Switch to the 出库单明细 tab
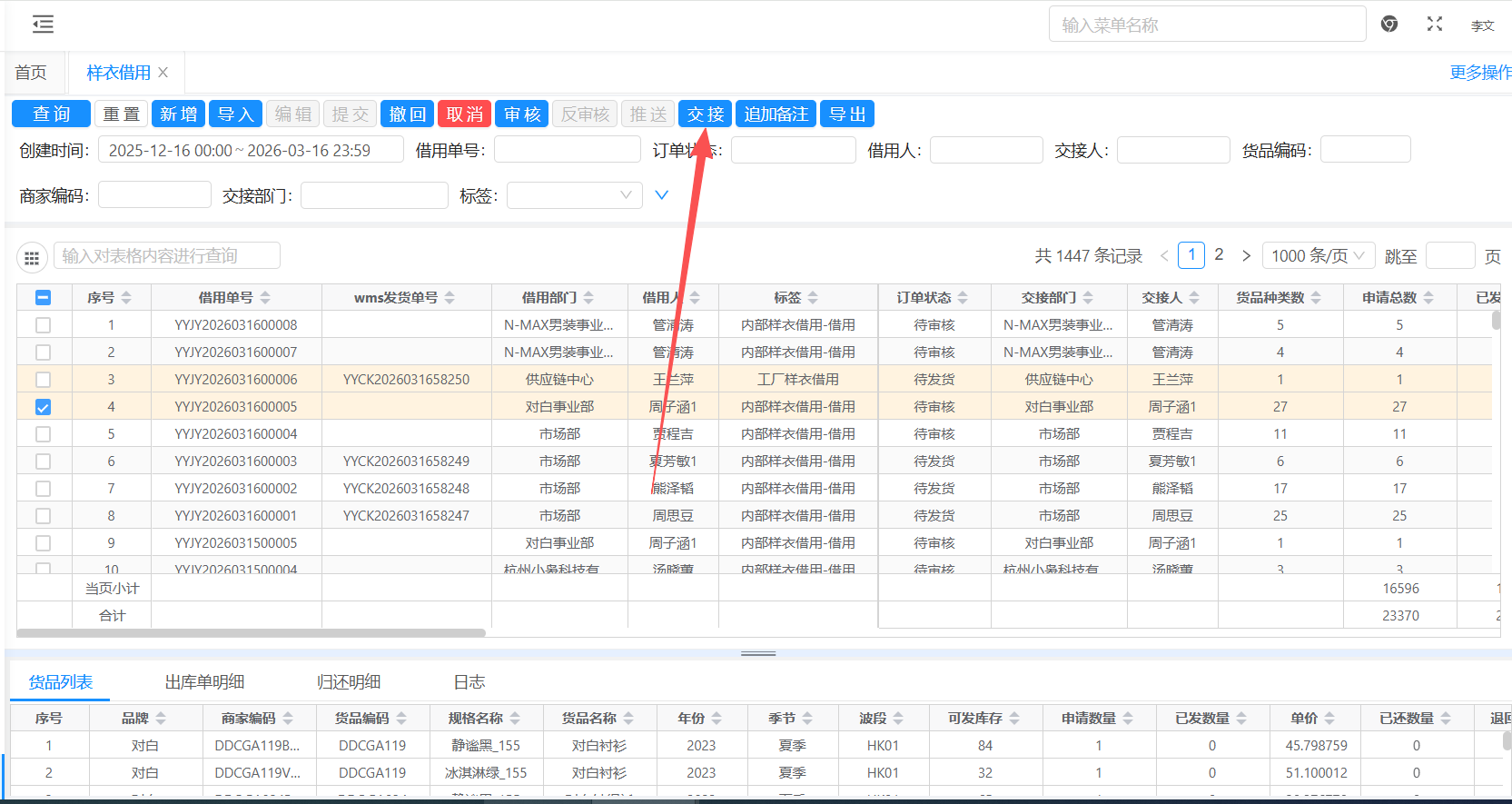 coord(204,682)
